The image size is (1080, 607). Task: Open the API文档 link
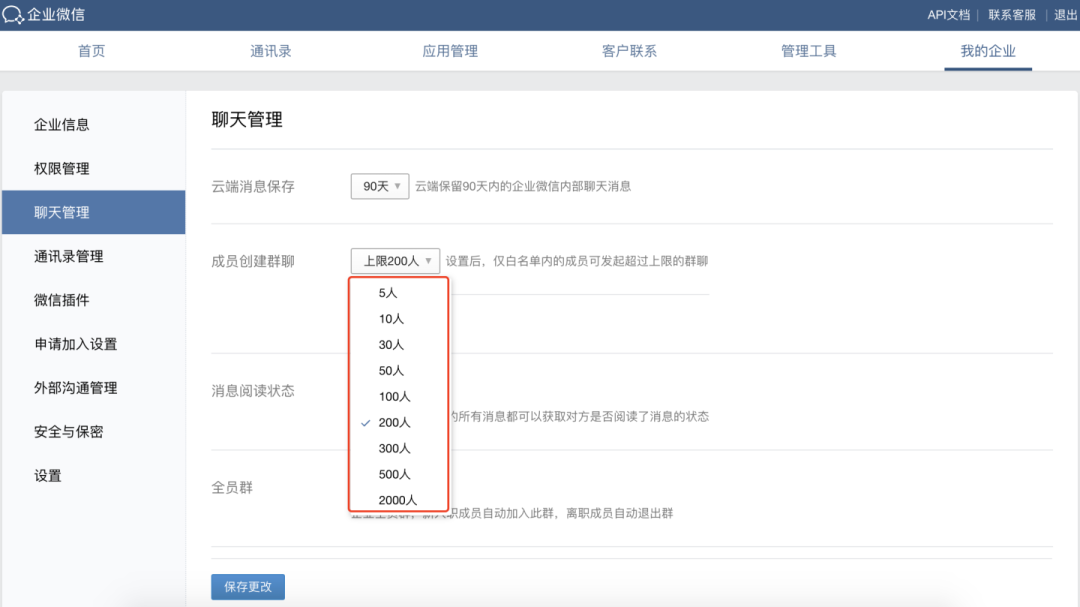948,15
